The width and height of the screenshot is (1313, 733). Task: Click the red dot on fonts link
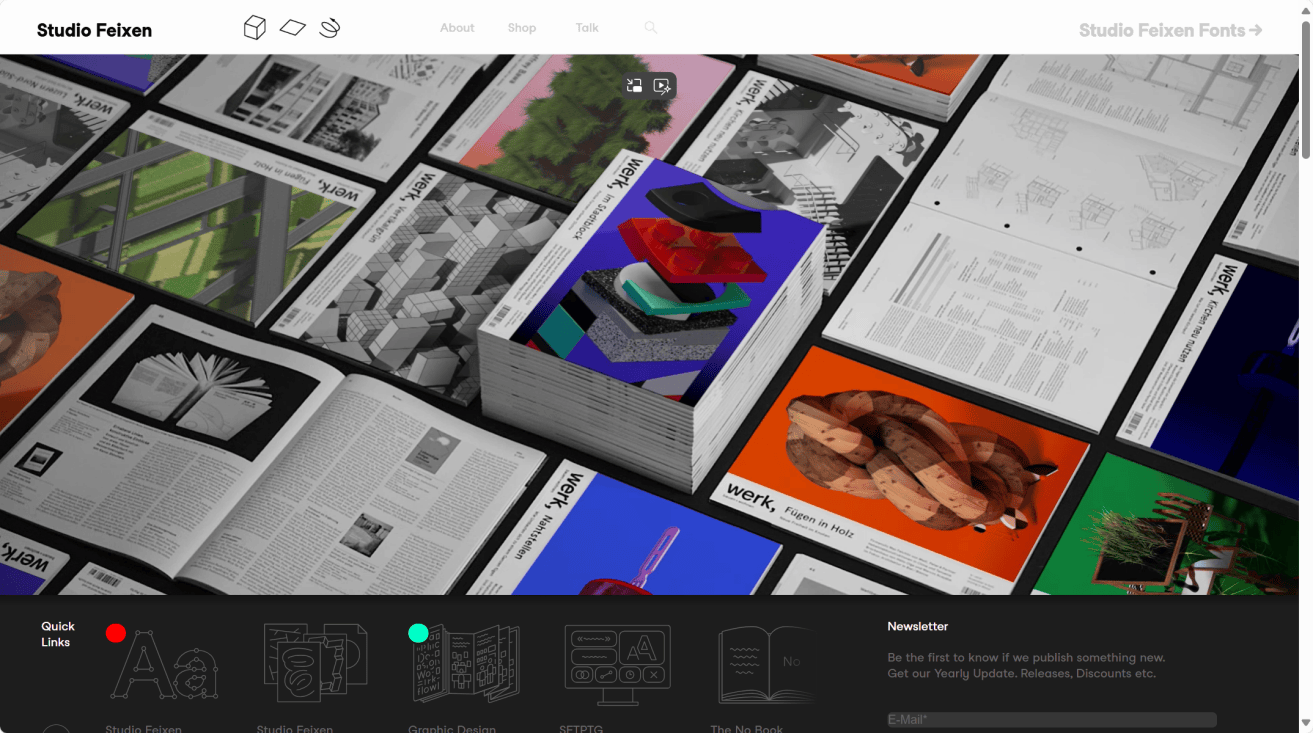[116, 633]
